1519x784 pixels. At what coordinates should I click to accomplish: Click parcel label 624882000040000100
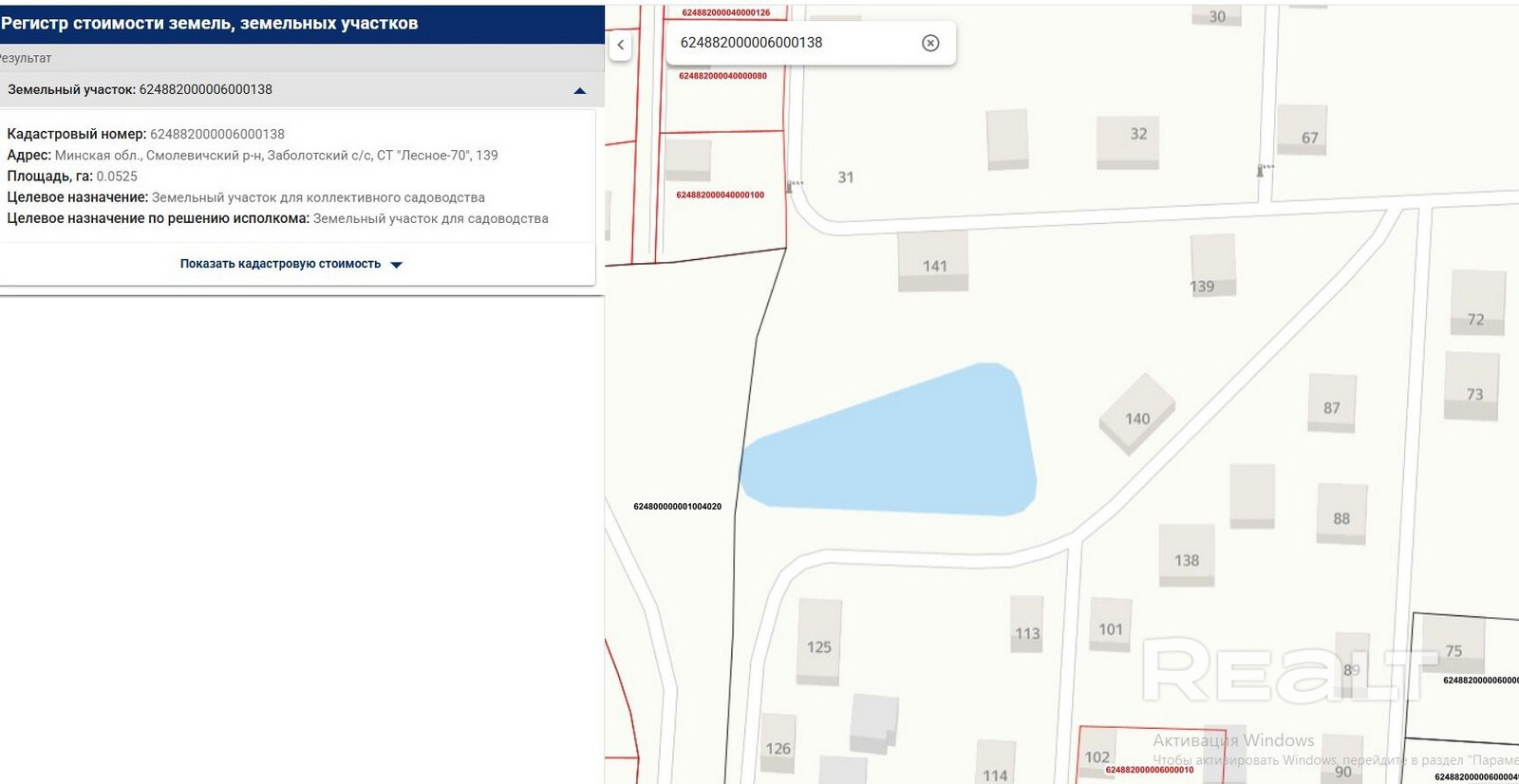(x=720, y=195)
